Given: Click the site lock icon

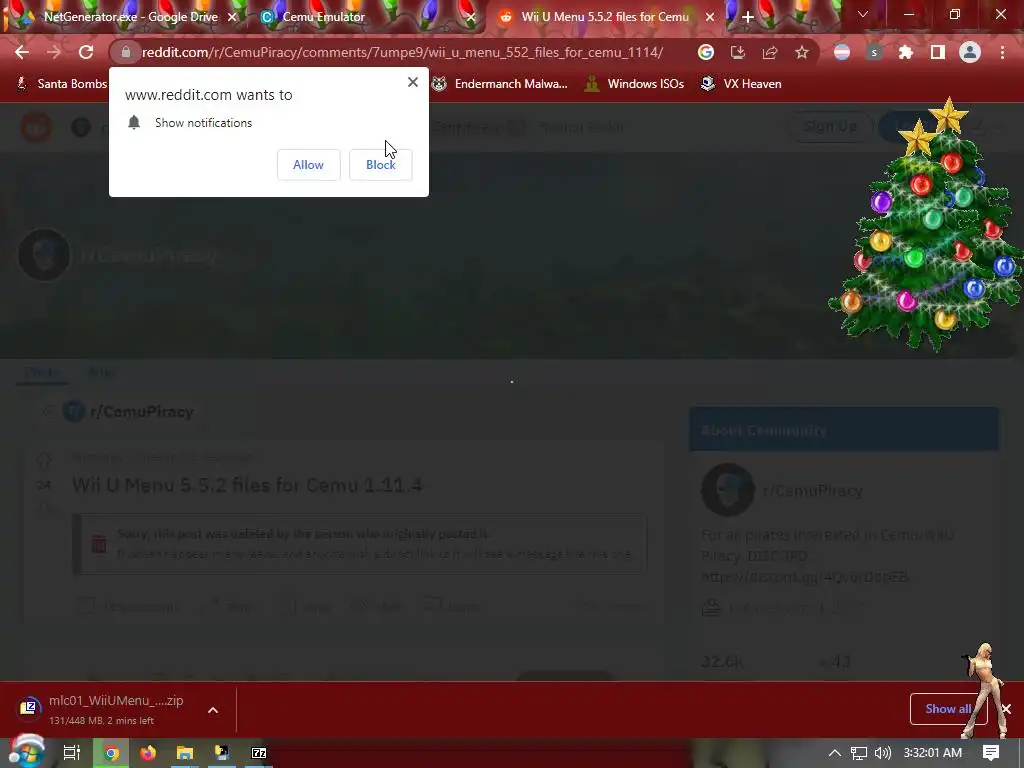Looking at the screenshot, I should click(126, 52).
